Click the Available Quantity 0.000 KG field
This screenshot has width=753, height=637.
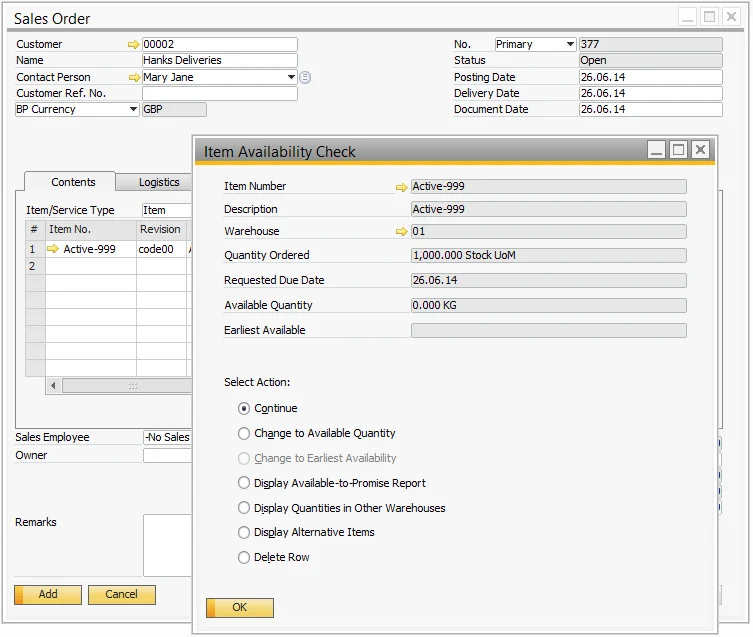point(549,306)
